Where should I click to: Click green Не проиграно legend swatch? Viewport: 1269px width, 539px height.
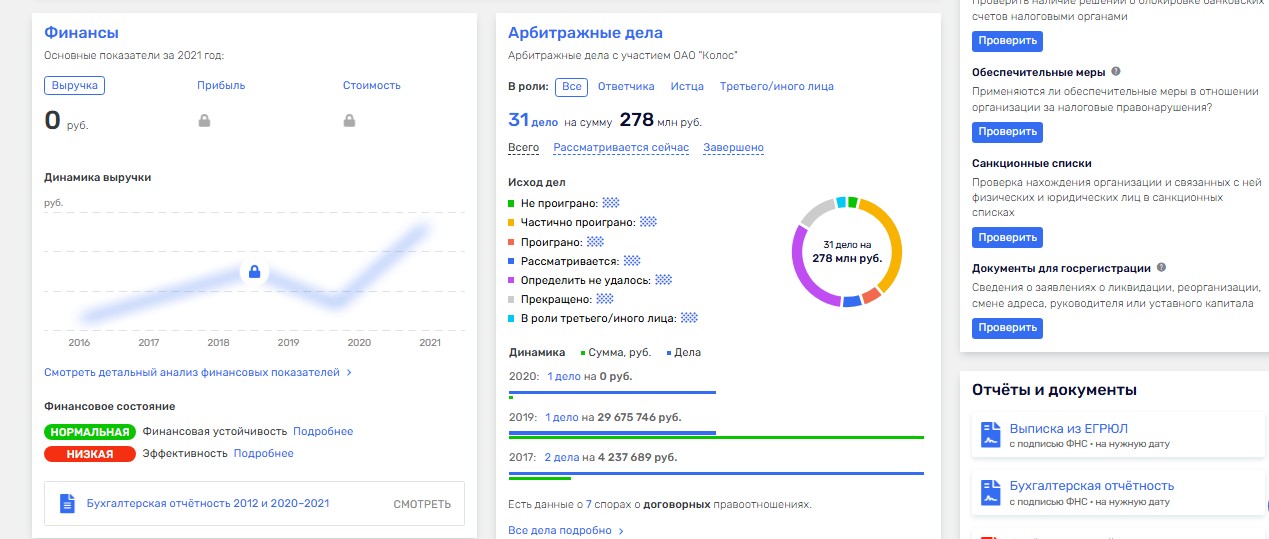(x=512, y=203)
